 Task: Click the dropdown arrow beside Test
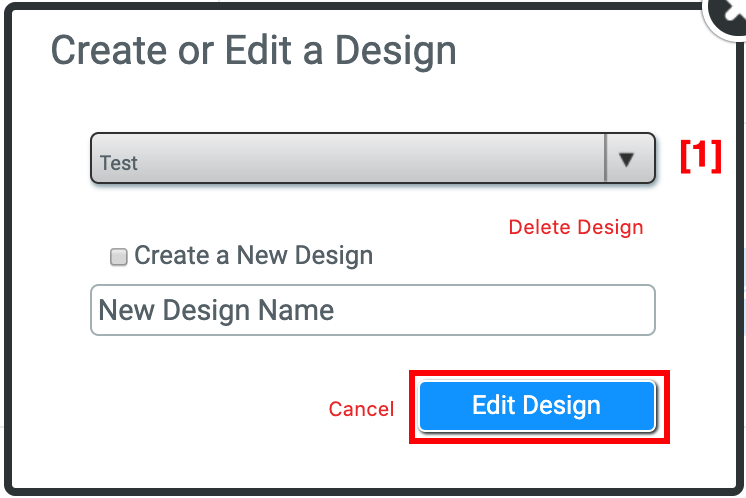[x=628, y=160]
